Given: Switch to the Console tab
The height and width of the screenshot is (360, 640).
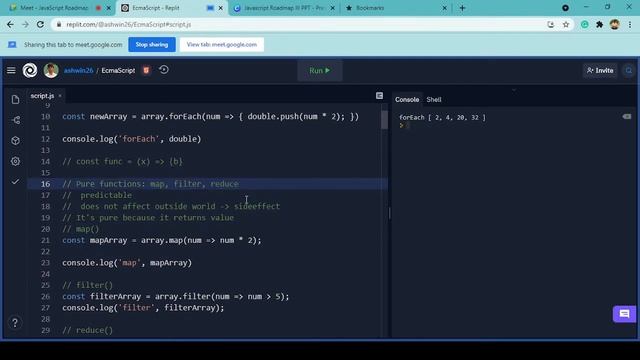Looking at the screenshot, I should click(x=407, y=100).
